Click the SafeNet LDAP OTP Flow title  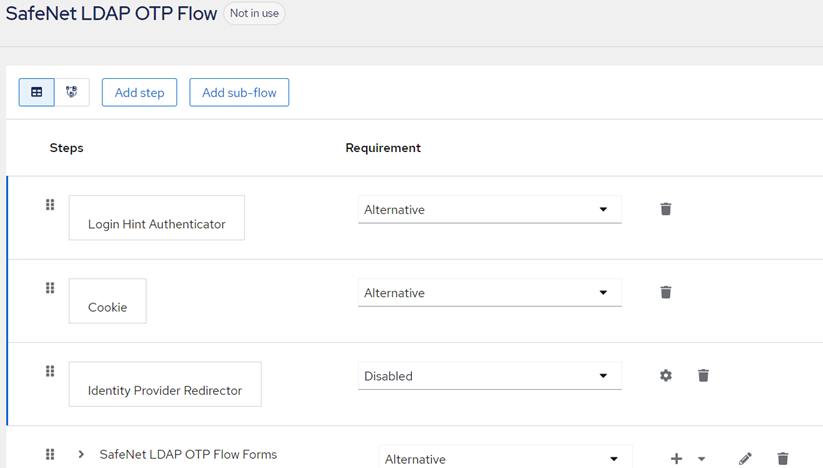(x=111, y=13)
